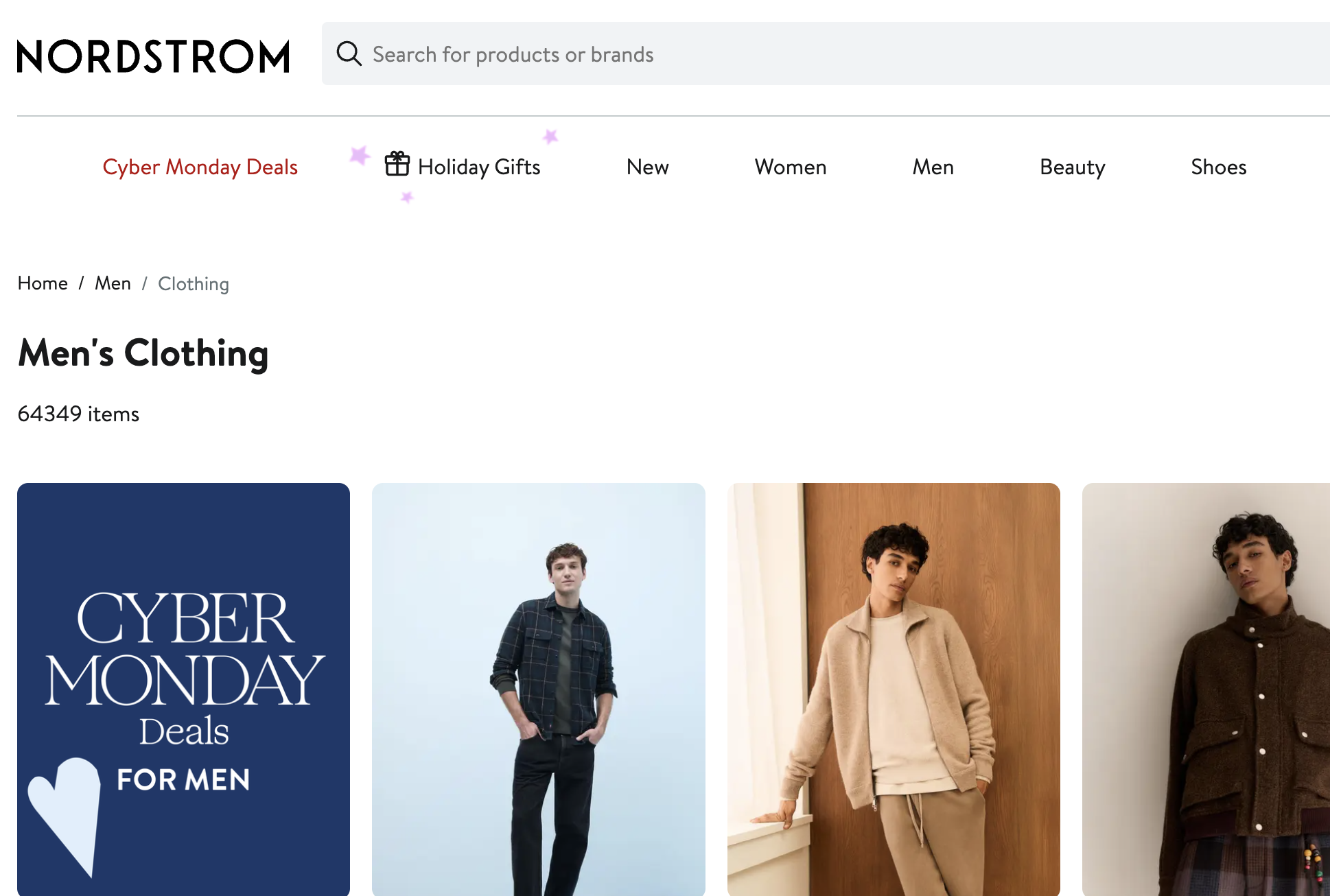Click the Holiday Gifts gift box icon
This screenshot has height=896, width=1330.
(397, 165)
